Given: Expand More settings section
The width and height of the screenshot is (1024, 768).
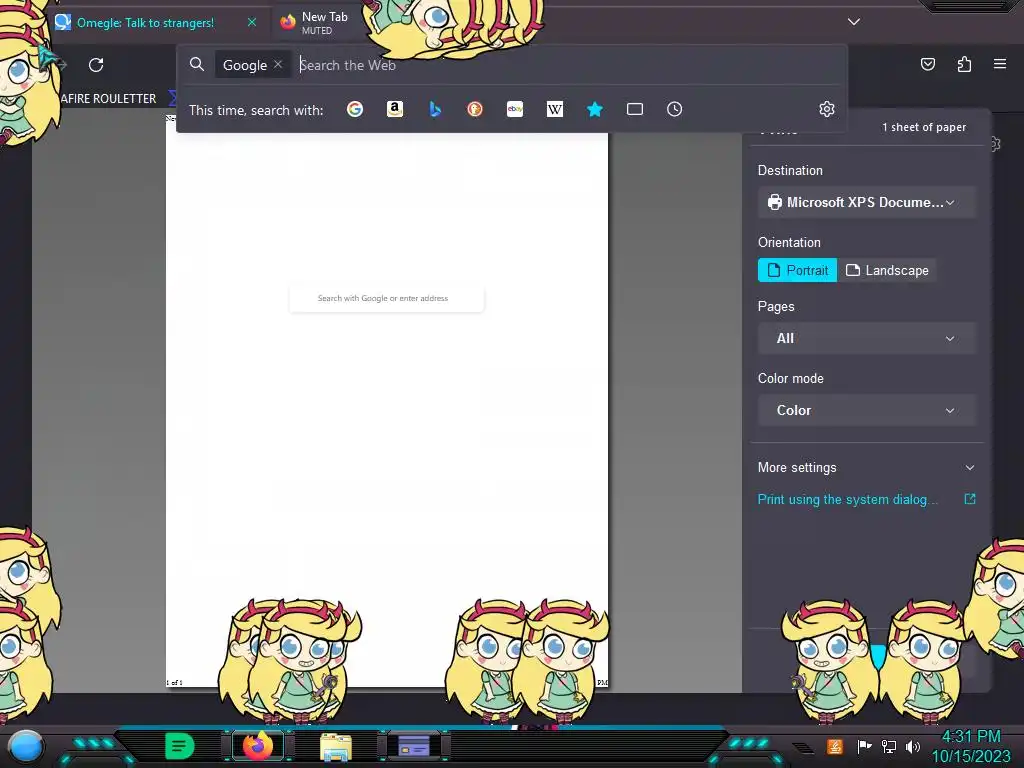Looking at the screenshot, I should [x=867, y=468].
